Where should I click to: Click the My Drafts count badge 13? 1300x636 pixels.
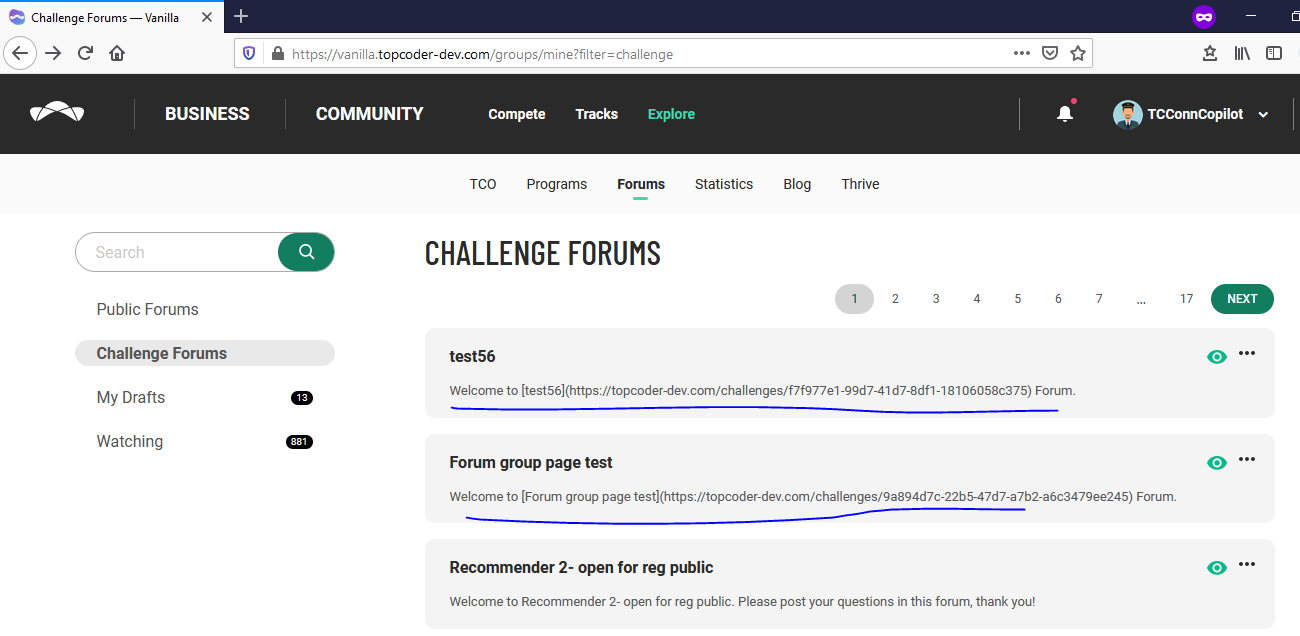point(302,398)
